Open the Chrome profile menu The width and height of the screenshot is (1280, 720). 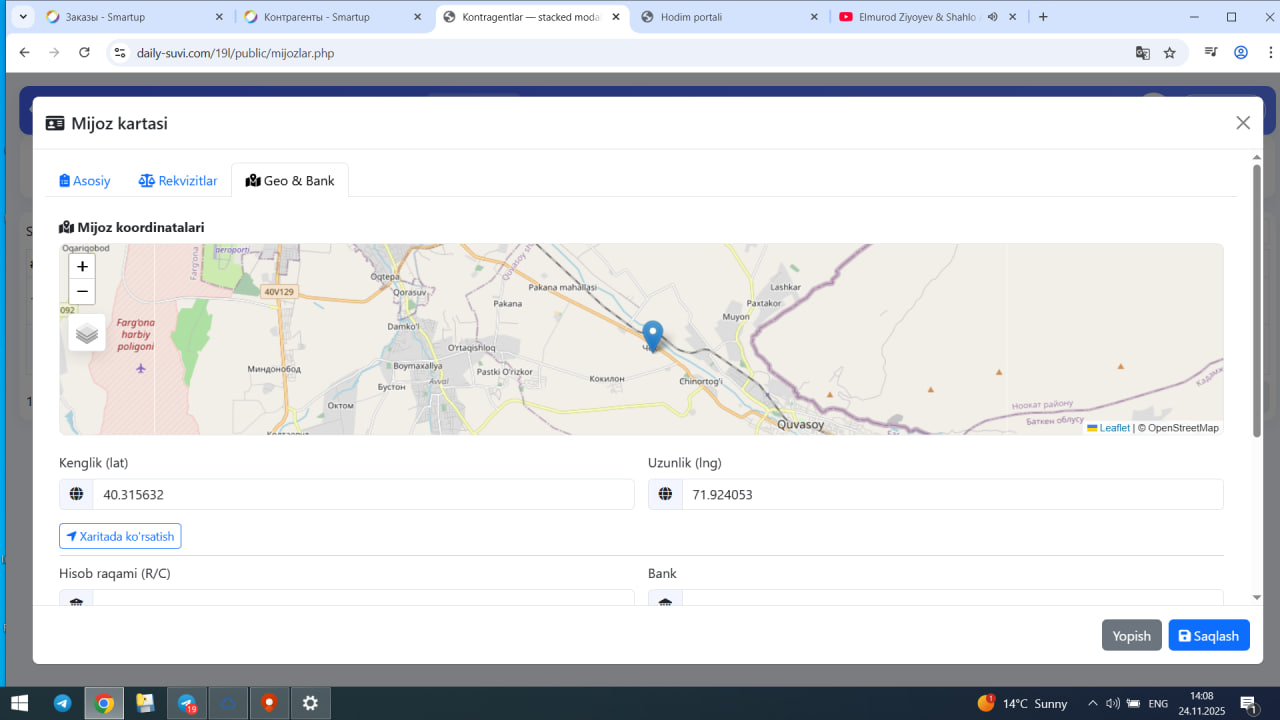point(1241,53)
